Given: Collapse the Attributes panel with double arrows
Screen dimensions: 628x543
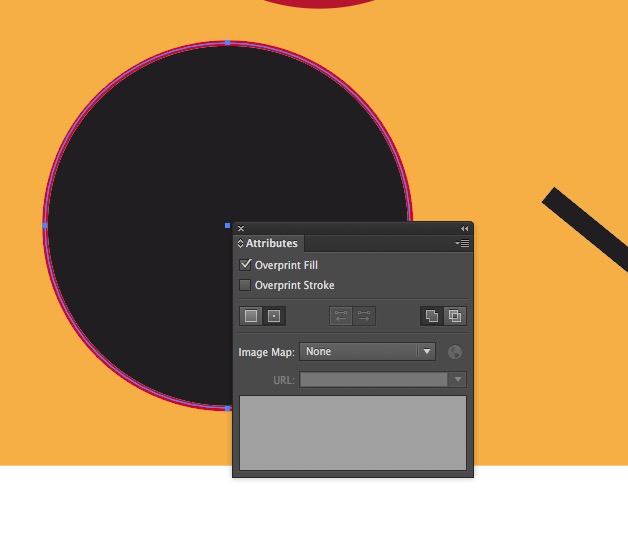Looking at the screenshot, I should pyautogui.click(x=465, y=228).
